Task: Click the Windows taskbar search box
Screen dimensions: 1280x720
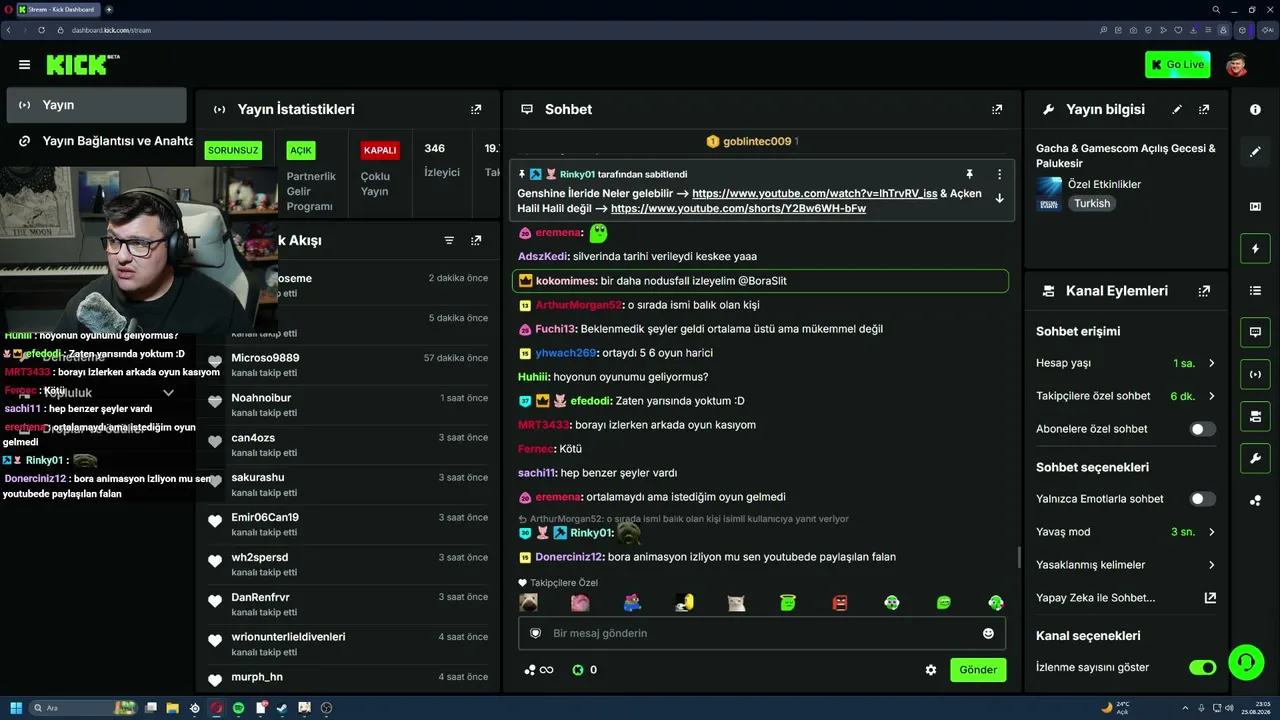Action: pos(84,708)
